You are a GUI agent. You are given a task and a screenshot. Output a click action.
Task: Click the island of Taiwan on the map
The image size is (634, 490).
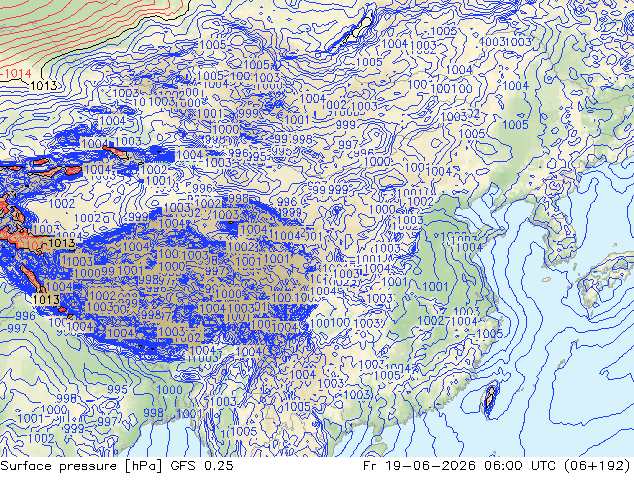pyautogui.click(x=490, y=398)
